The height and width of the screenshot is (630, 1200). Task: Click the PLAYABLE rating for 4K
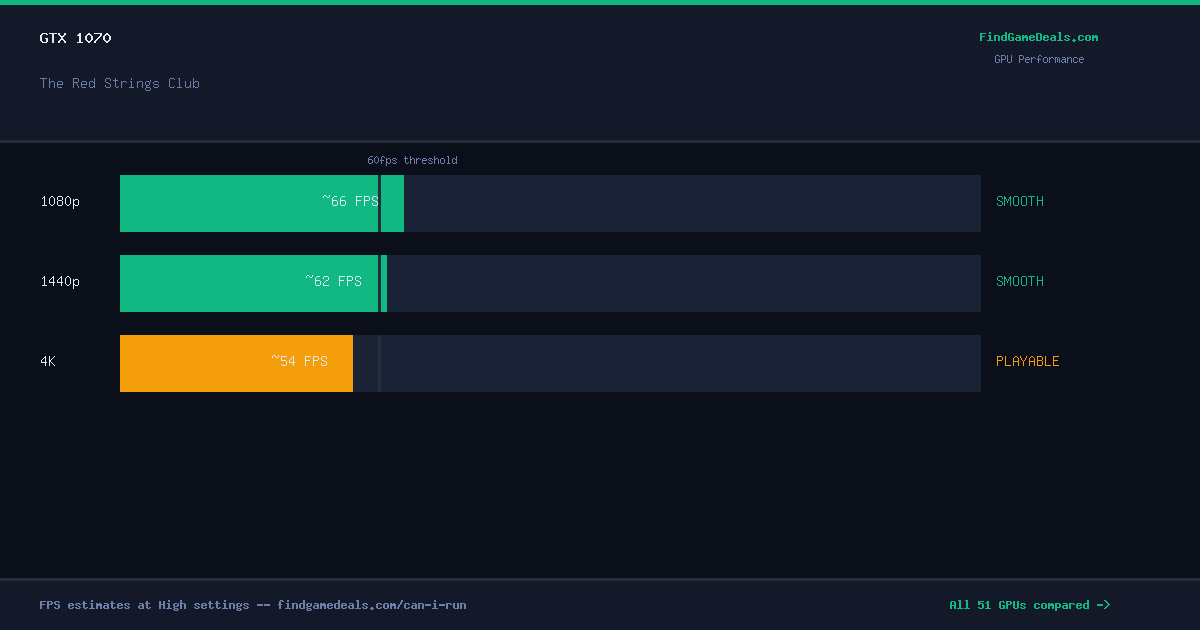point(1028,361)
